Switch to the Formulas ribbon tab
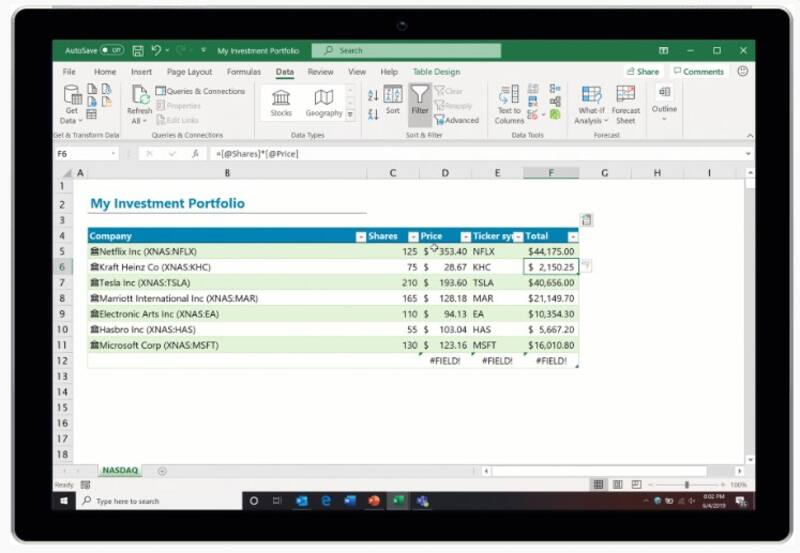This screenshot has width=800, height=553. [x=244, y=72]
